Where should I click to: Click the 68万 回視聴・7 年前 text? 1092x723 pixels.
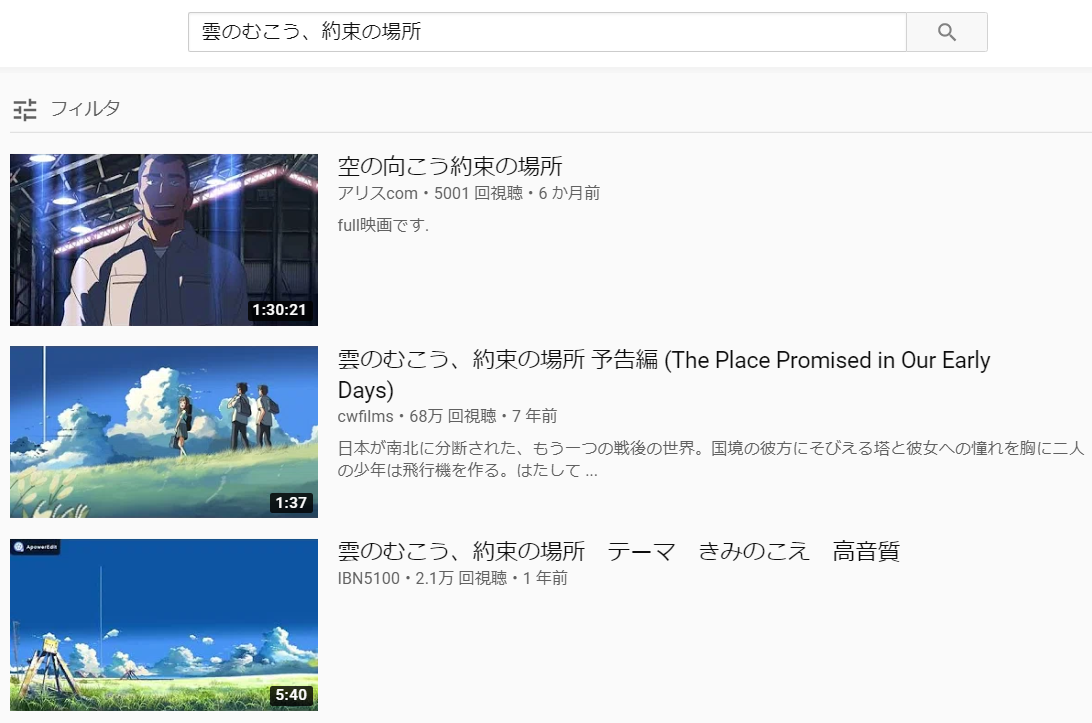pos(483,417)
